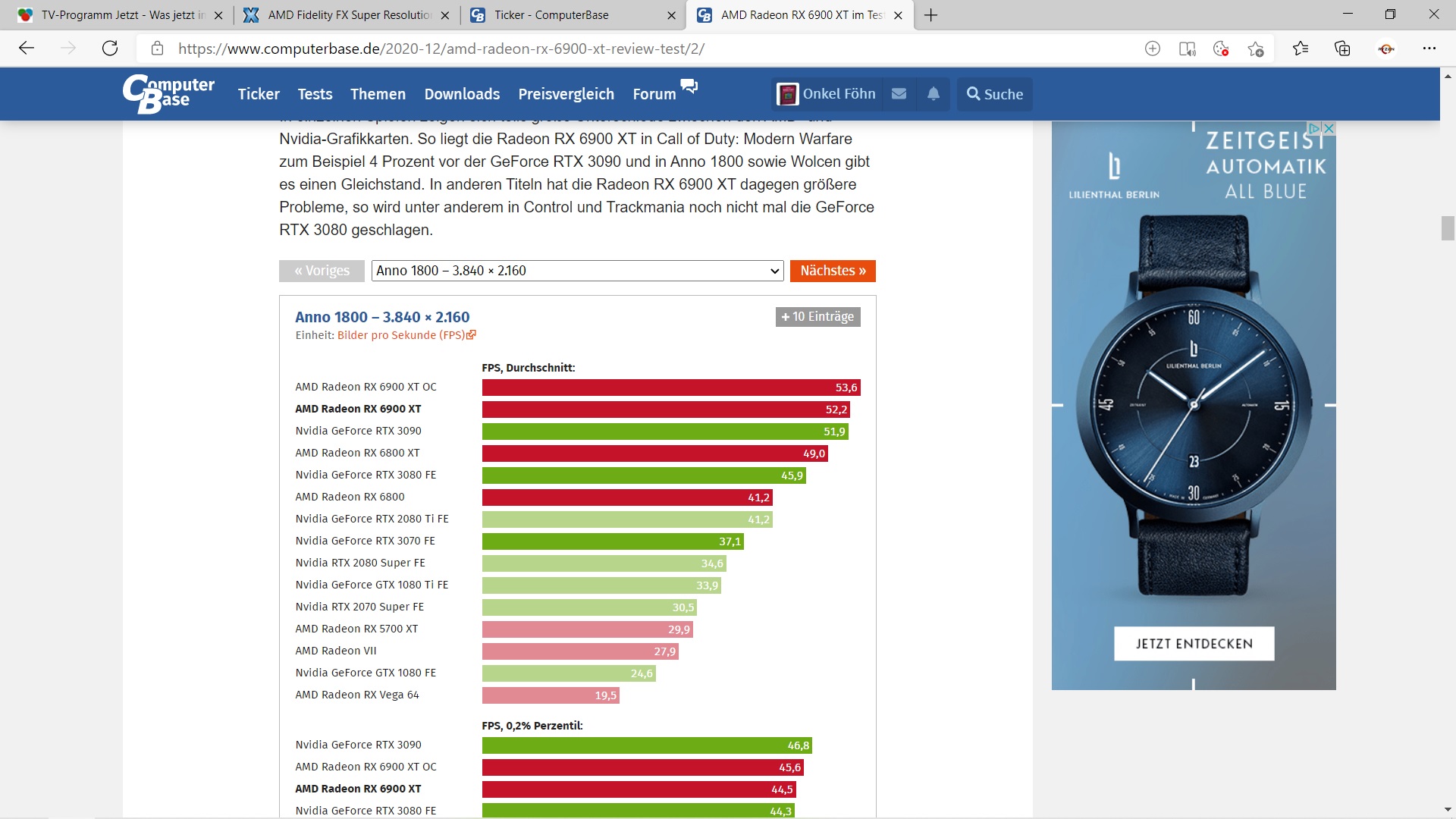This screenshot has width=1456, height=819.
Task: Open the messages envelope icon
Action: (899, 94)
